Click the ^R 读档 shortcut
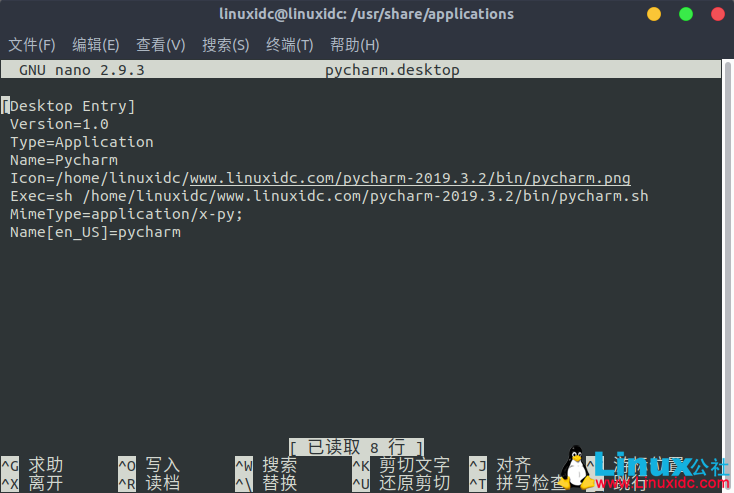The image size is (734, 493). (149, 483)
